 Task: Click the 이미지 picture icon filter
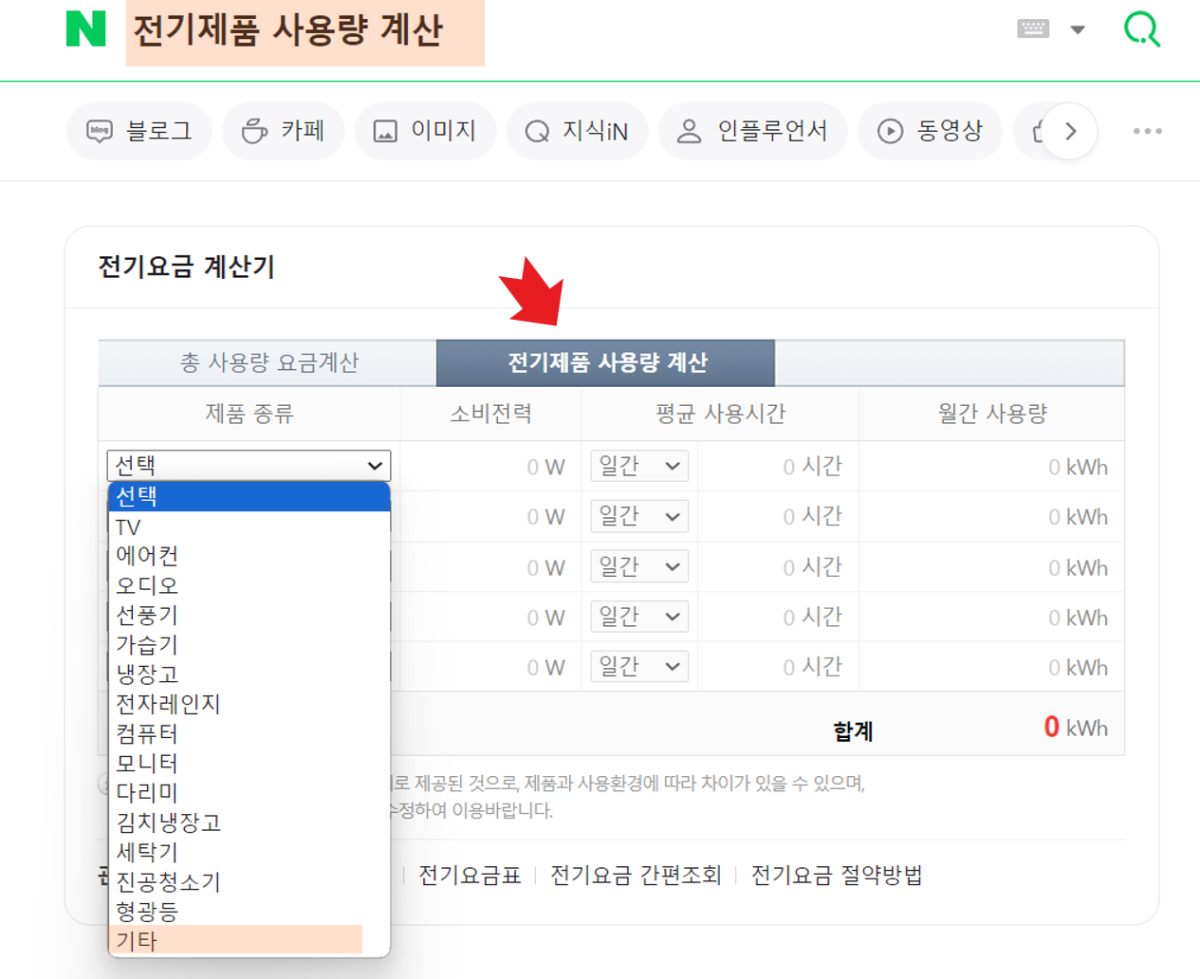tap(425, 130)
